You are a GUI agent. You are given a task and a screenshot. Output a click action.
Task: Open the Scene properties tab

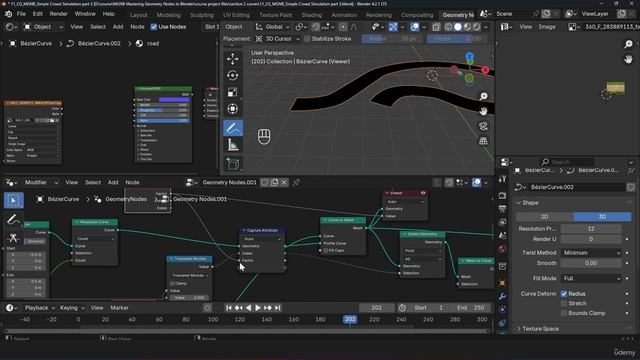click(x=502, y=236)
